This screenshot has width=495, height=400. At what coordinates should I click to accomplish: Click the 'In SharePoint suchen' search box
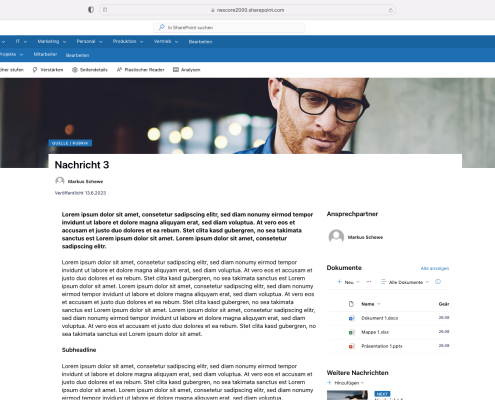pyautogui.click(x=229, y=27)
